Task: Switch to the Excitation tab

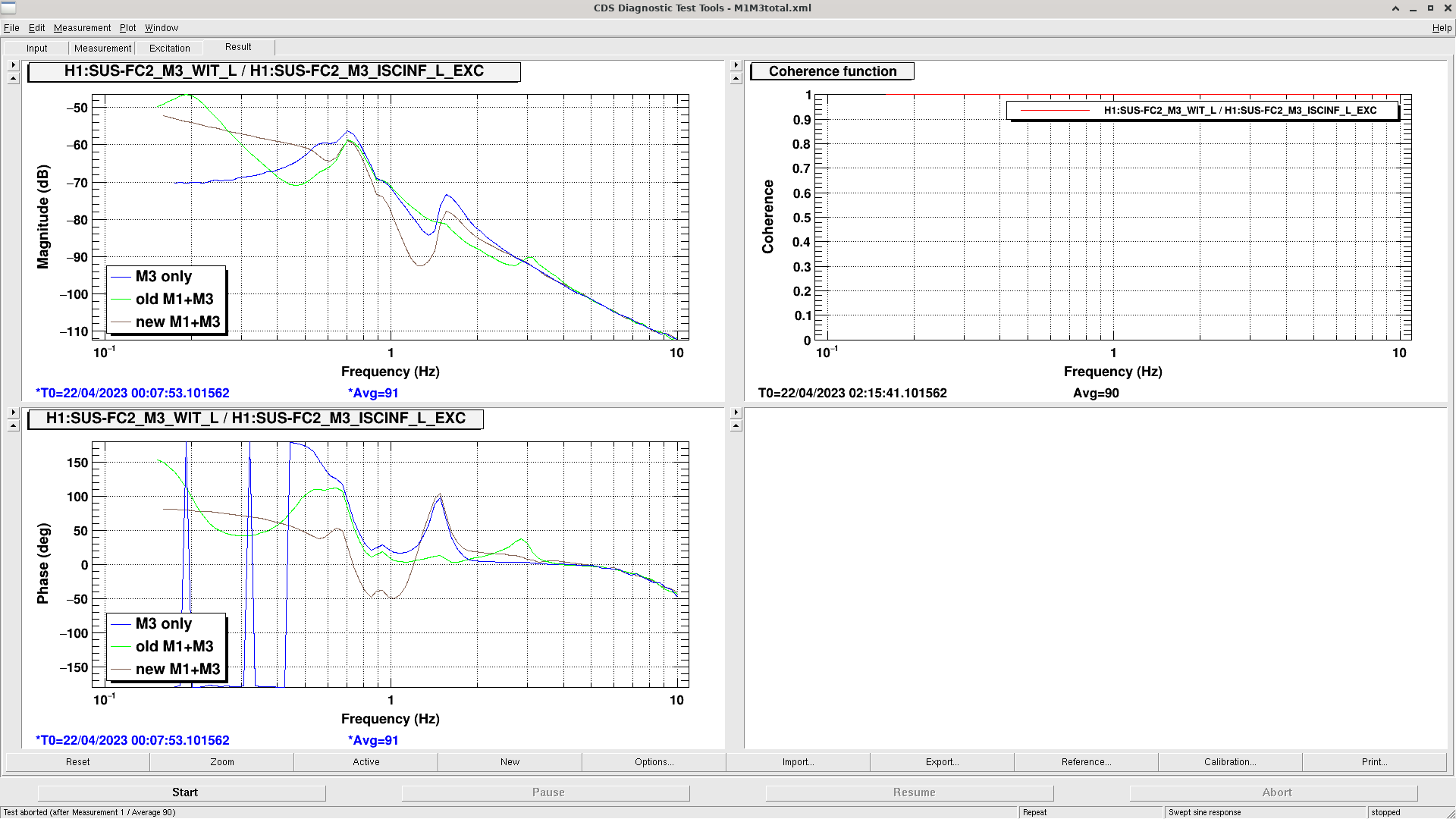Action: pos(169,48)
